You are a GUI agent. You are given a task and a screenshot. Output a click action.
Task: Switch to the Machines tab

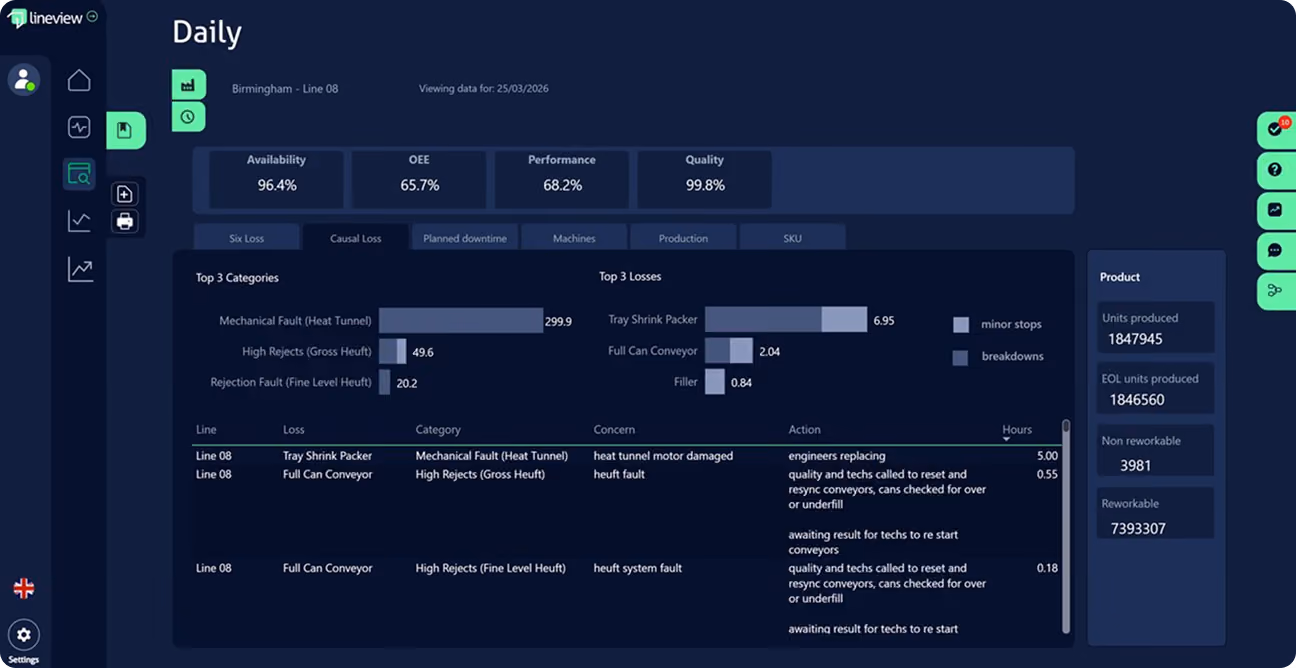[574, 238]
